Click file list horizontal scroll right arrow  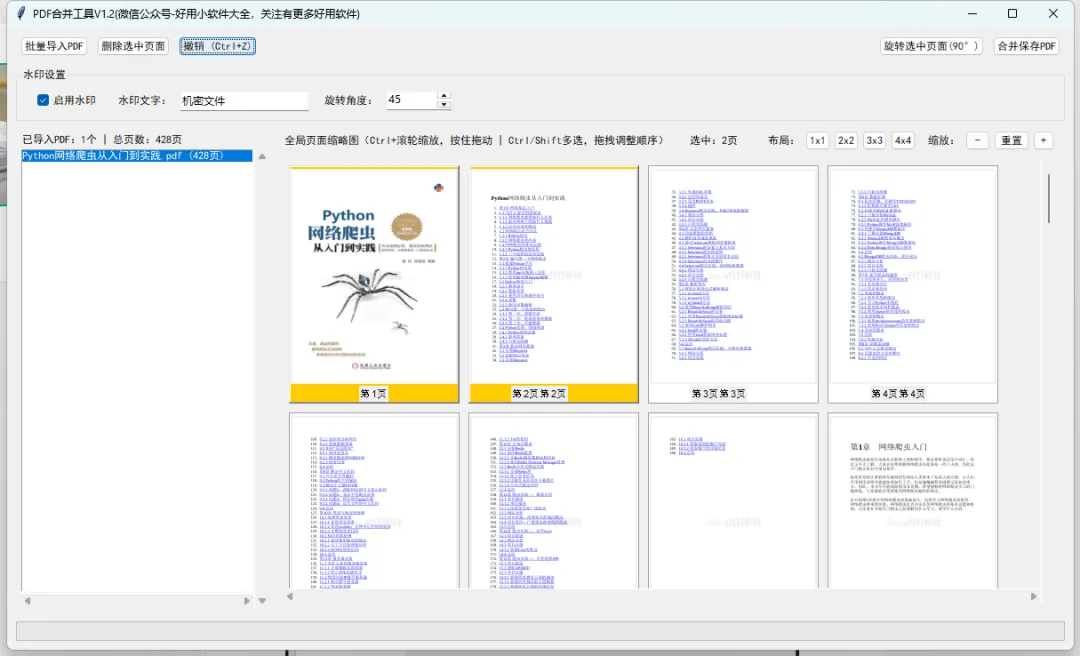247,601
